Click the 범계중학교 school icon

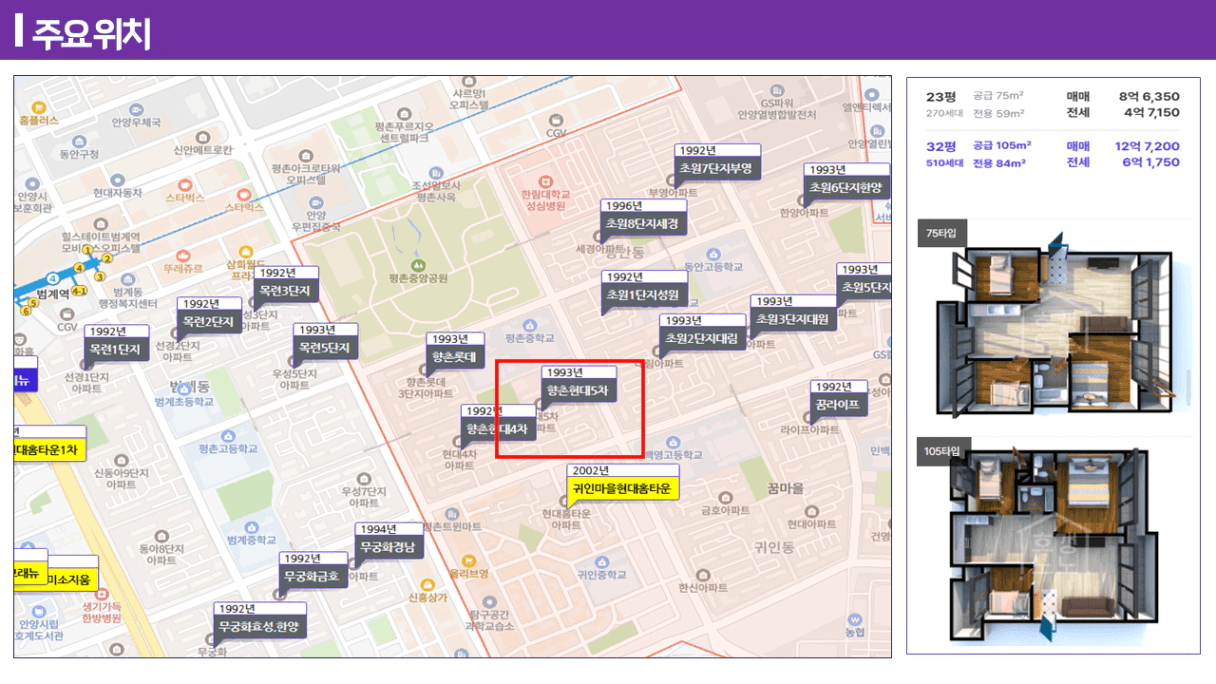tap(251, 526)
